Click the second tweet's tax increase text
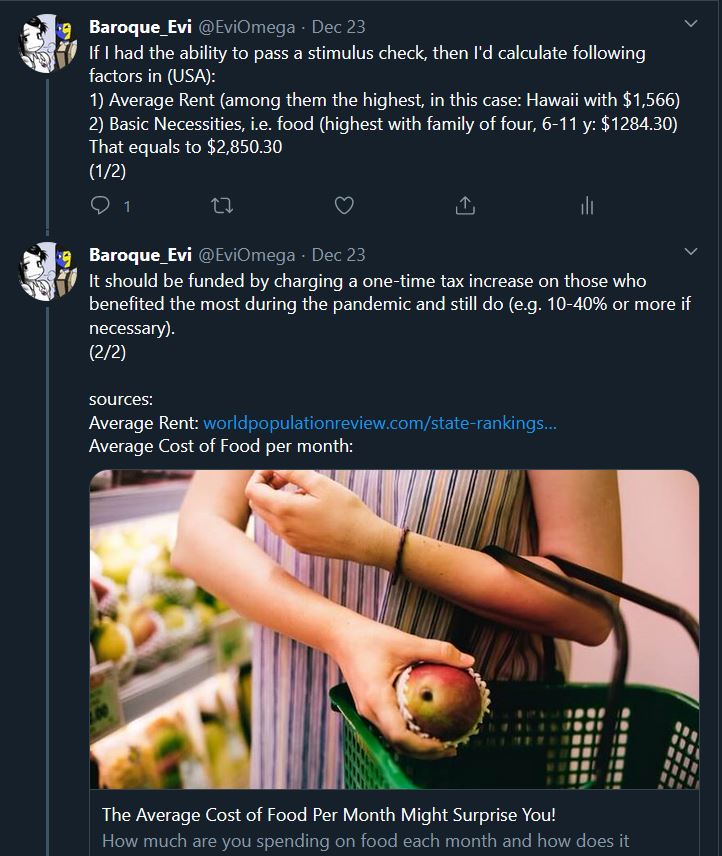This screenshot has width=722, height=856. click(390, 303)
